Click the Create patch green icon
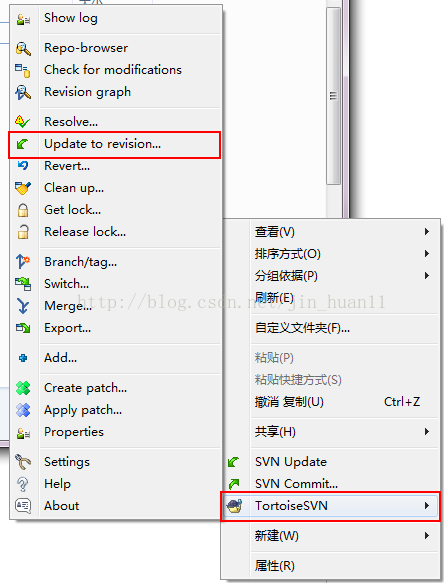444x583 pixels. pos(23,388)
